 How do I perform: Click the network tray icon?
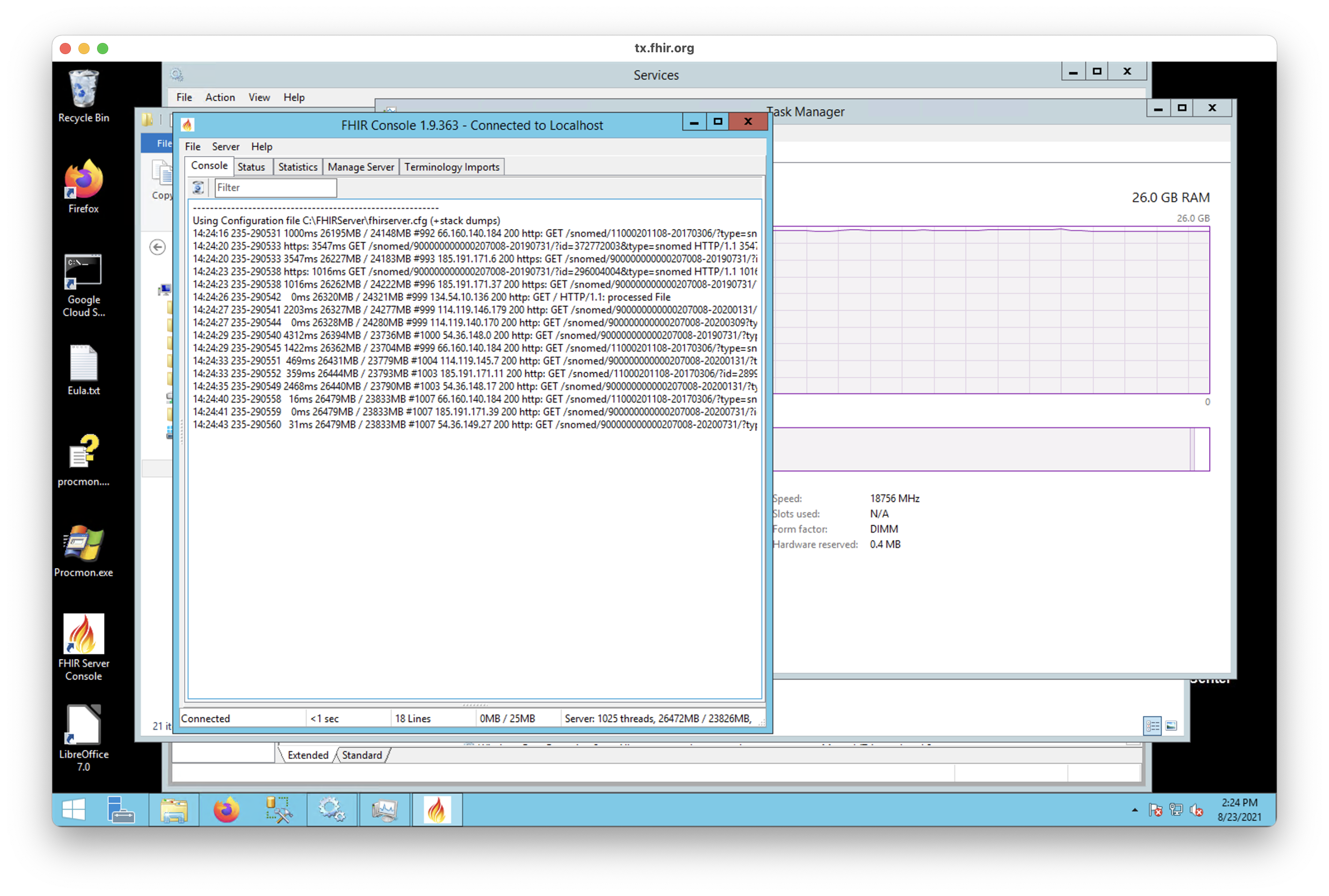[x=1176, y=810]
